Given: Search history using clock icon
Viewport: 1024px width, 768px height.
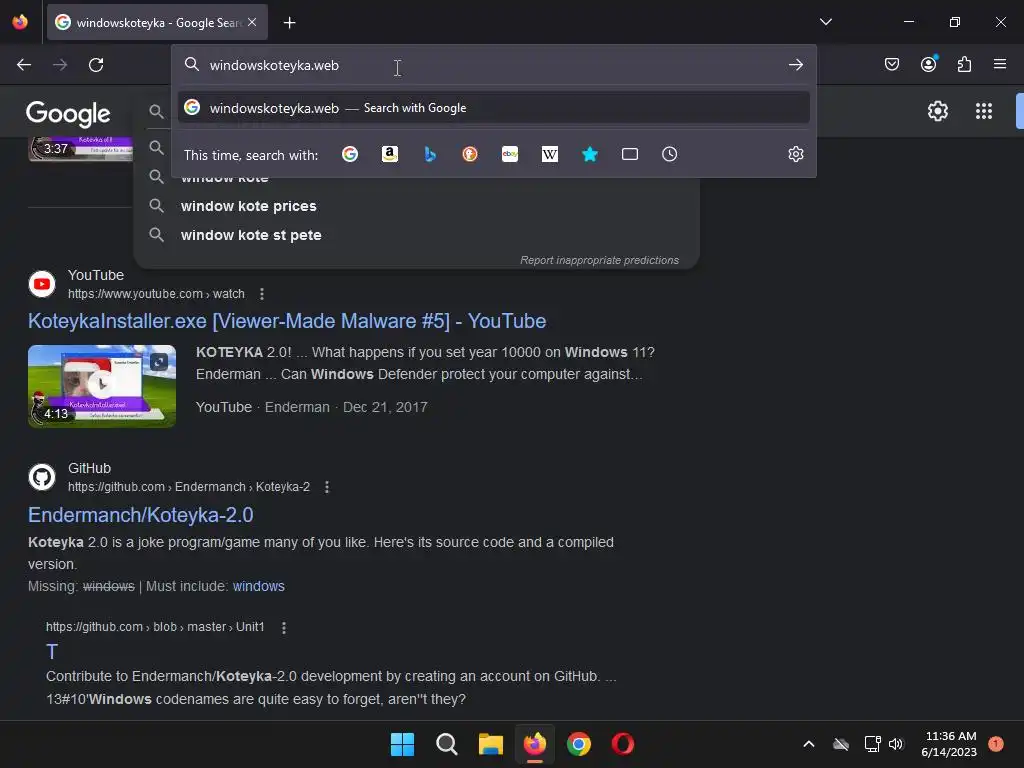Looking at the screenshot, I should (x=669, y=154).
